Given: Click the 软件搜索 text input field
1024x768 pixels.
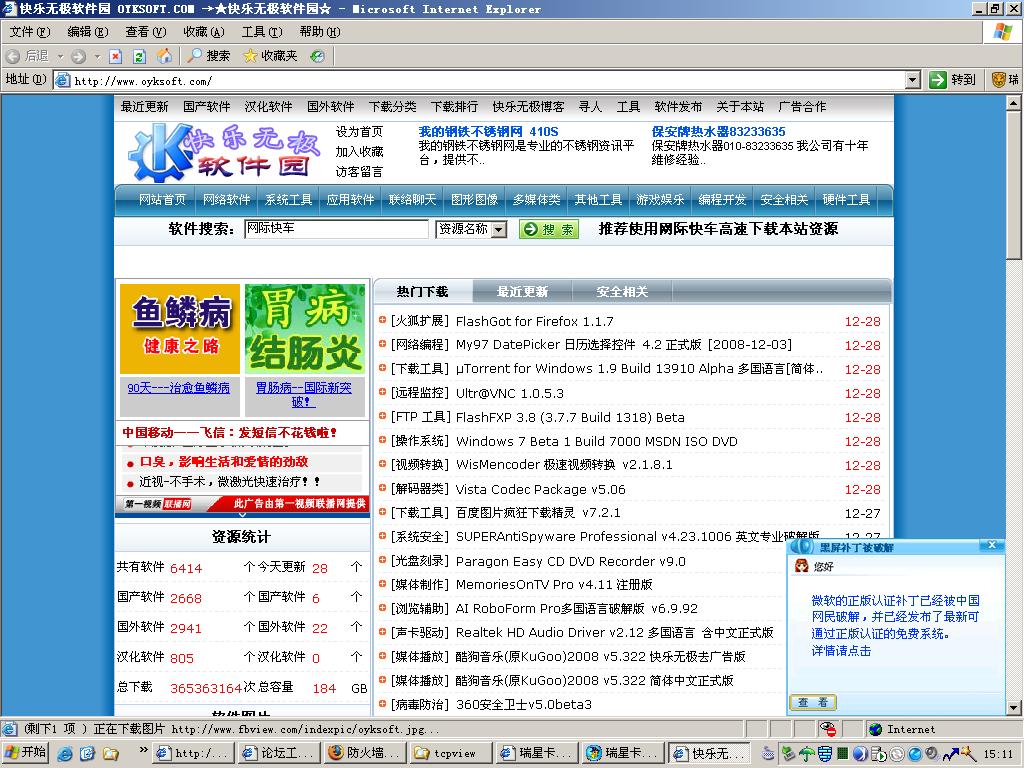Looking at the screenshot, I should (336, 229).
